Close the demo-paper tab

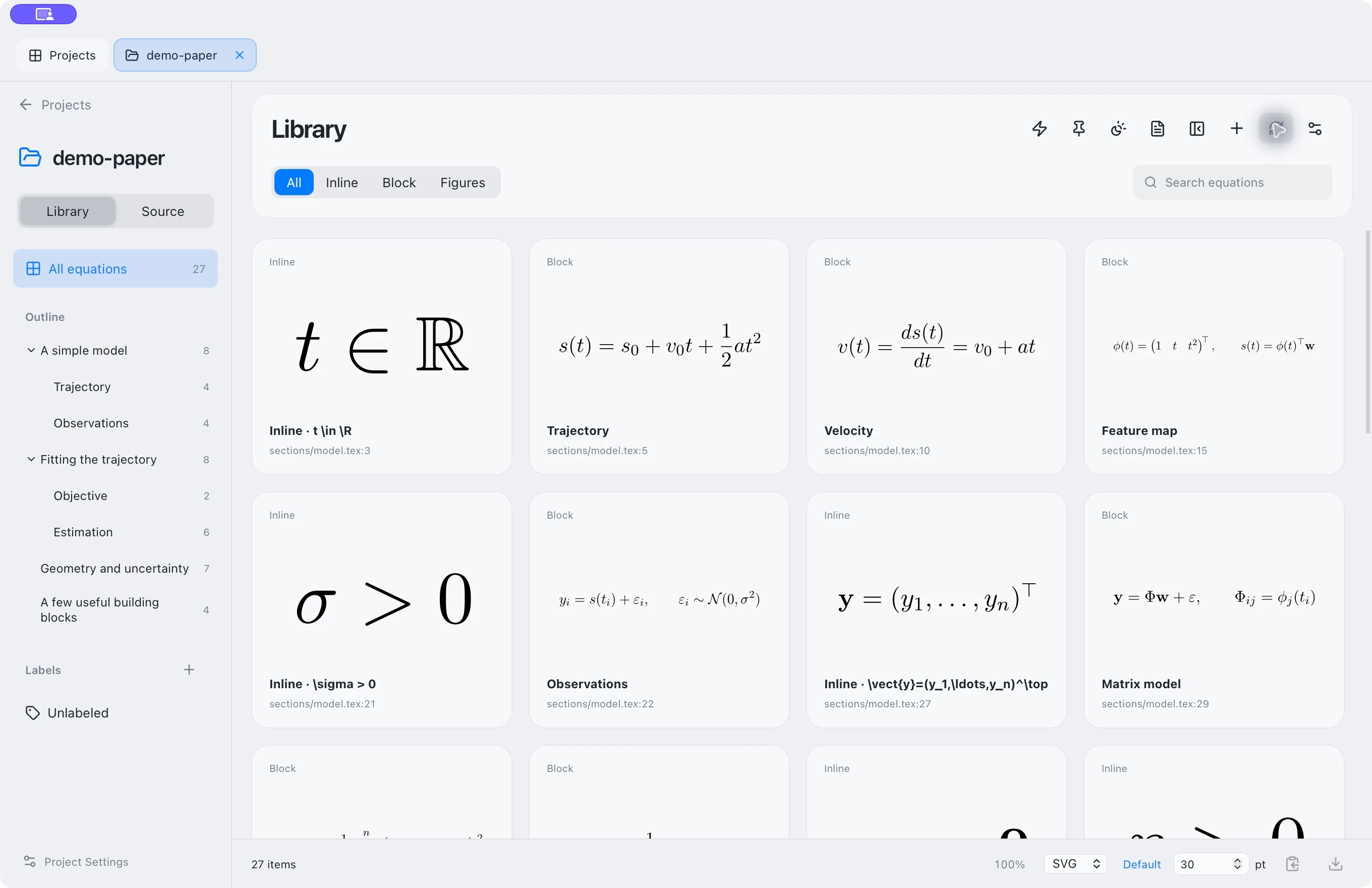pyautogui.click(x=240, y=55)
